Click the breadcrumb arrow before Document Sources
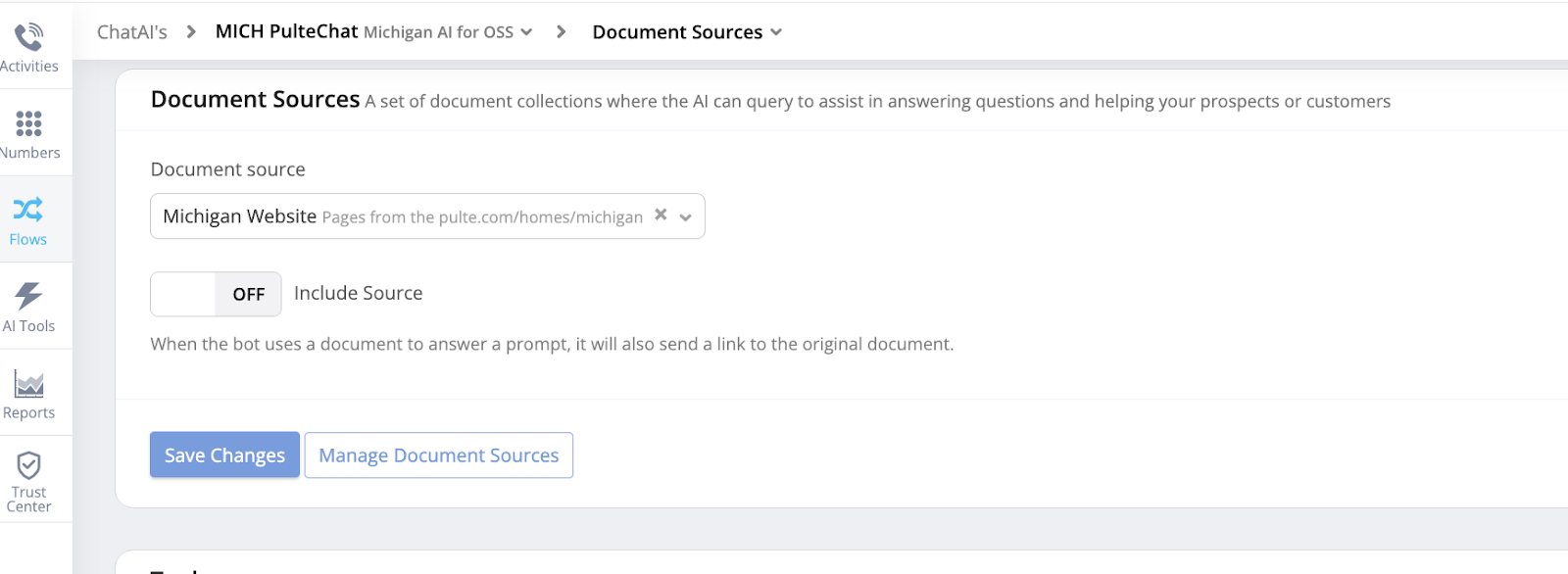The width and height of the screenshot is (1568, 574). pyautogui.click(x=561, y=31)
